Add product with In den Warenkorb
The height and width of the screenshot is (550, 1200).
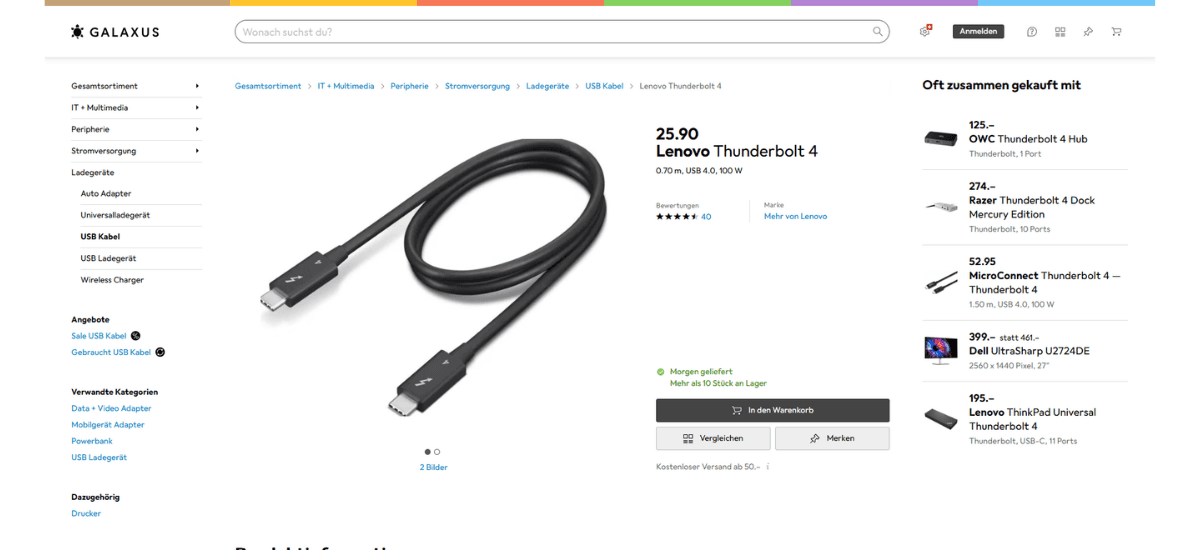(x=772, y=410)
